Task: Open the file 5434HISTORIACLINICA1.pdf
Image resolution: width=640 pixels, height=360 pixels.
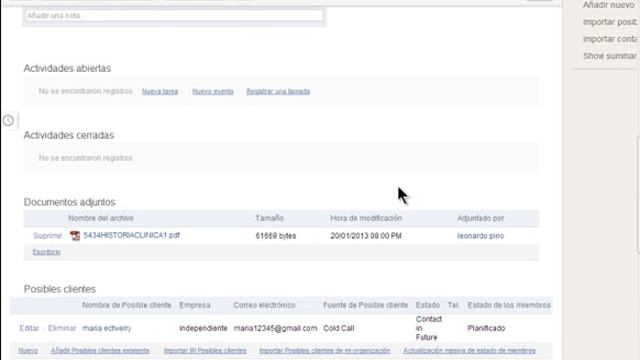Action: click(131, 235)
